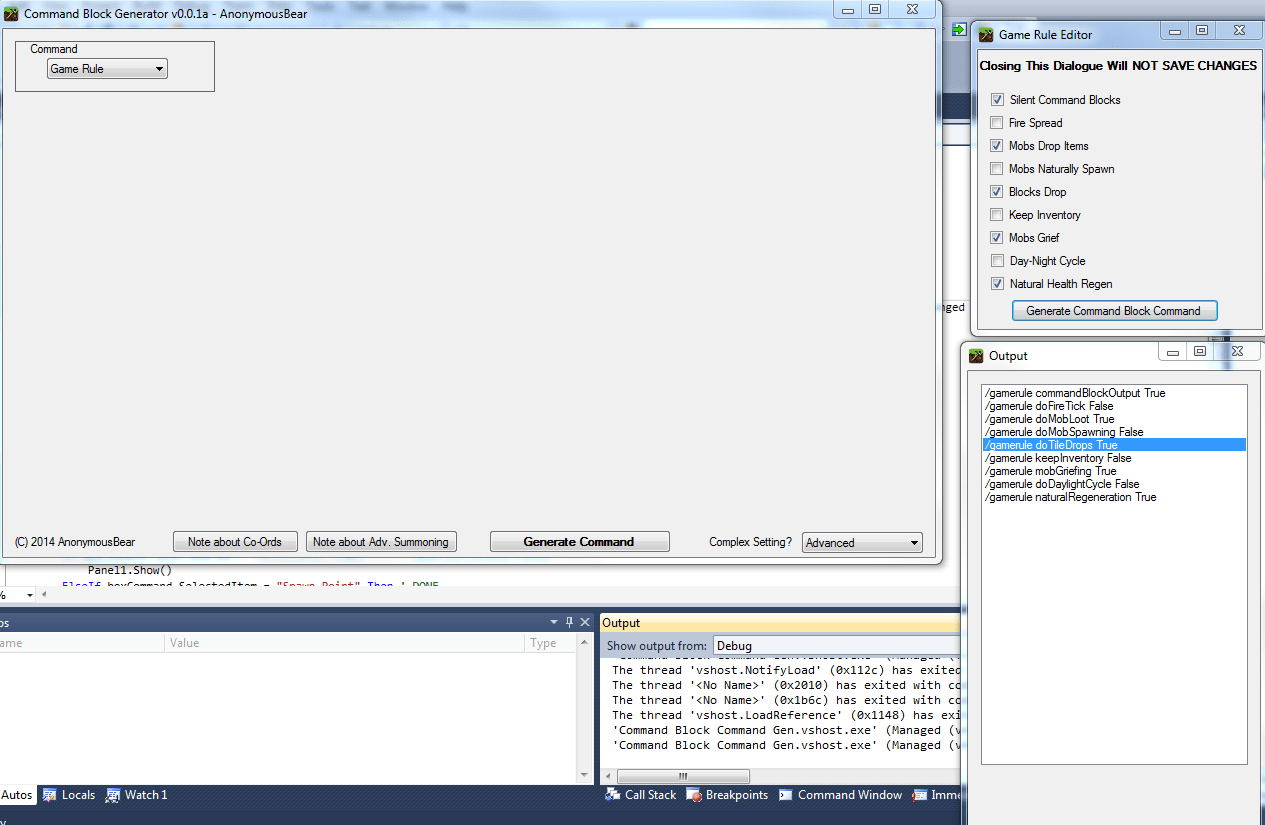1265x825 pixels.
Task: Open the Command Window tab
Action: [x=840, y=795]
